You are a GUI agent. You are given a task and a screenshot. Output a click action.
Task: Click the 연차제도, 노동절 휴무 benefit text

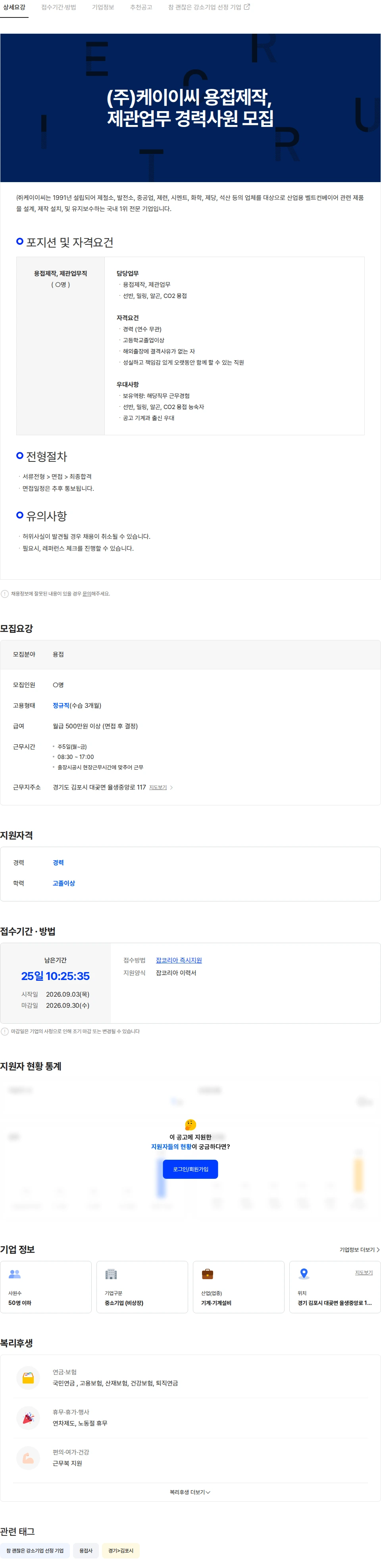[x=80, y=1424]
